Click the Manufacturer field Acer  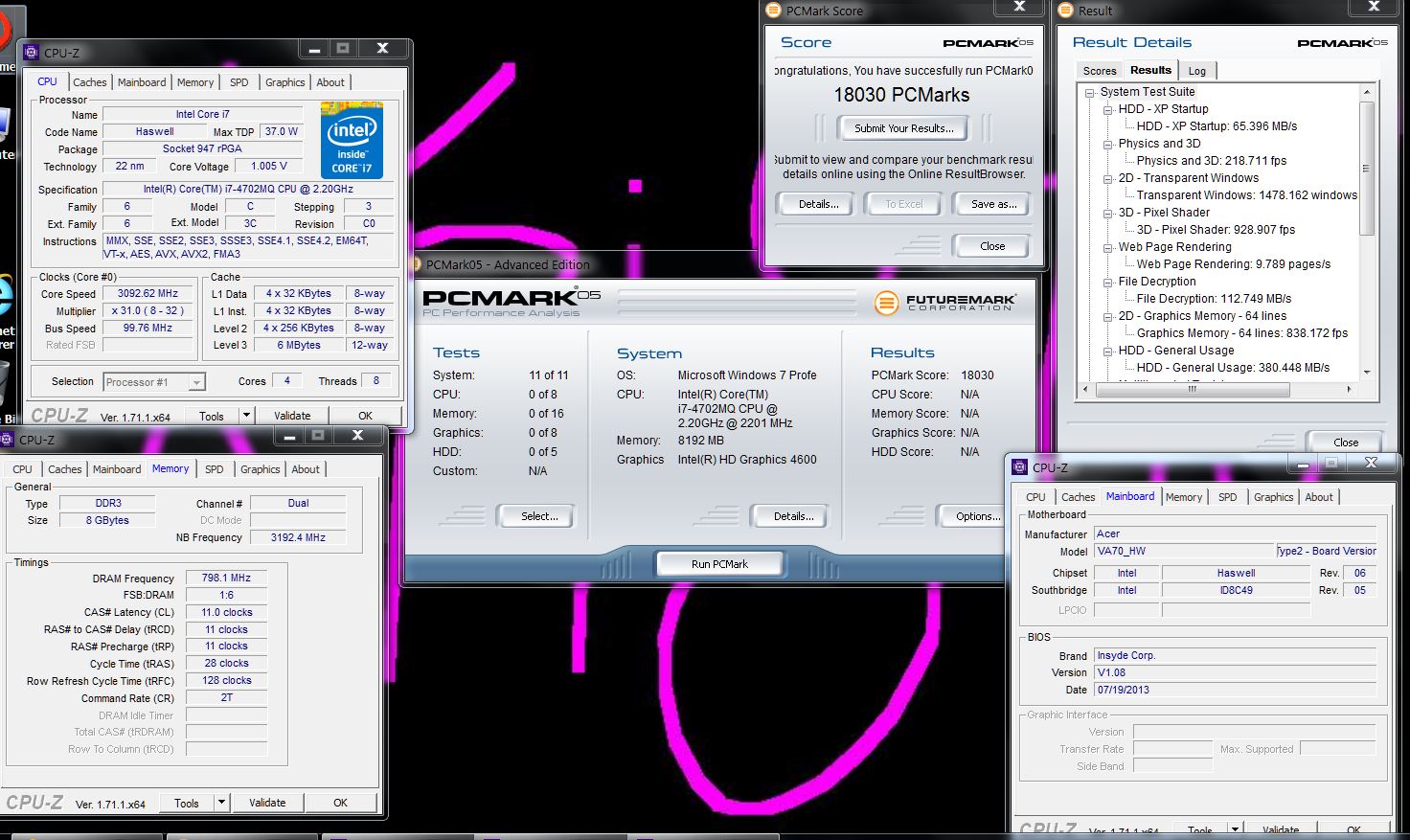[1235, 534]
